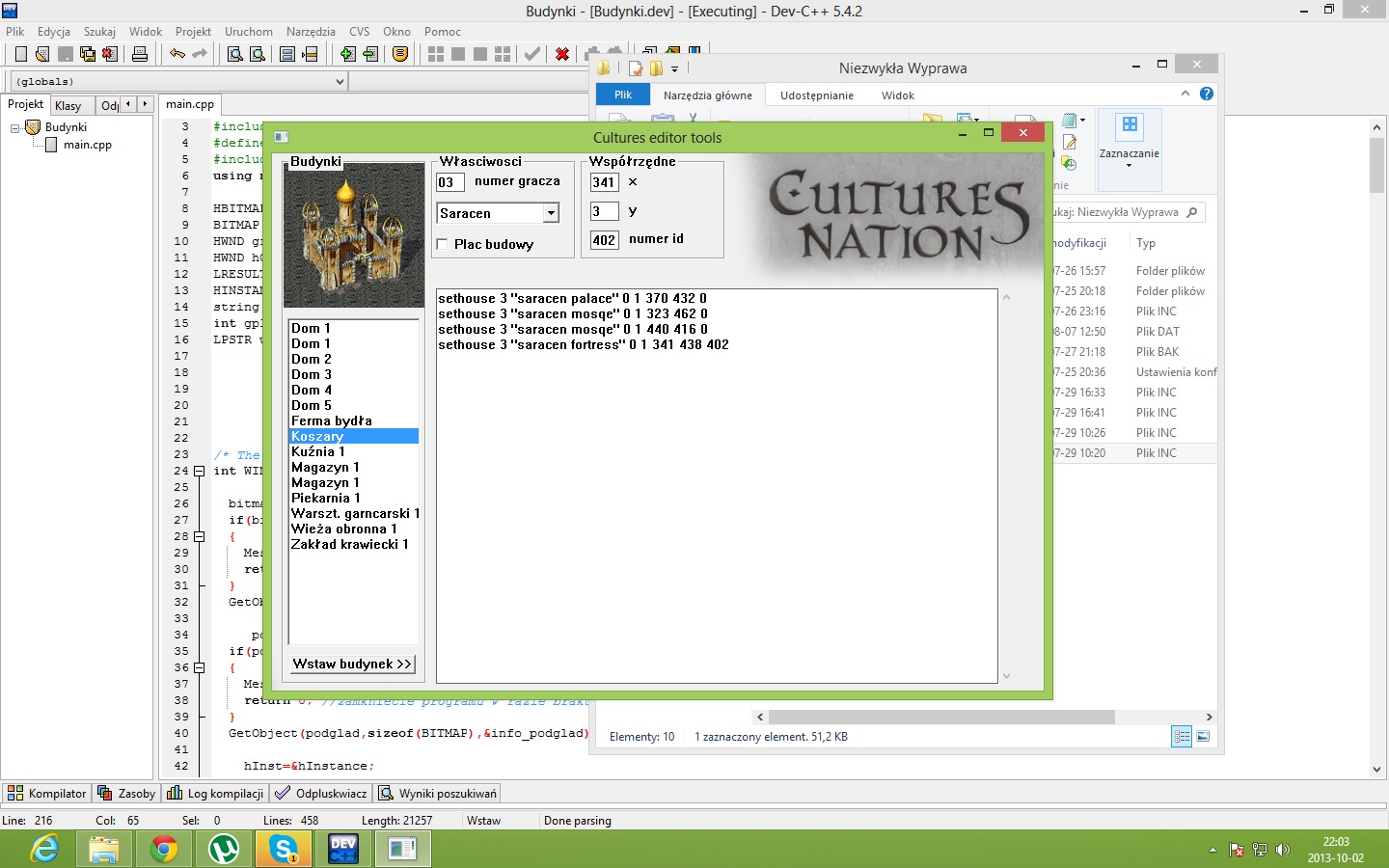Click the output text area scroll down arrow
Viewport: 1389px width, 868px height.
(1006, 676)
